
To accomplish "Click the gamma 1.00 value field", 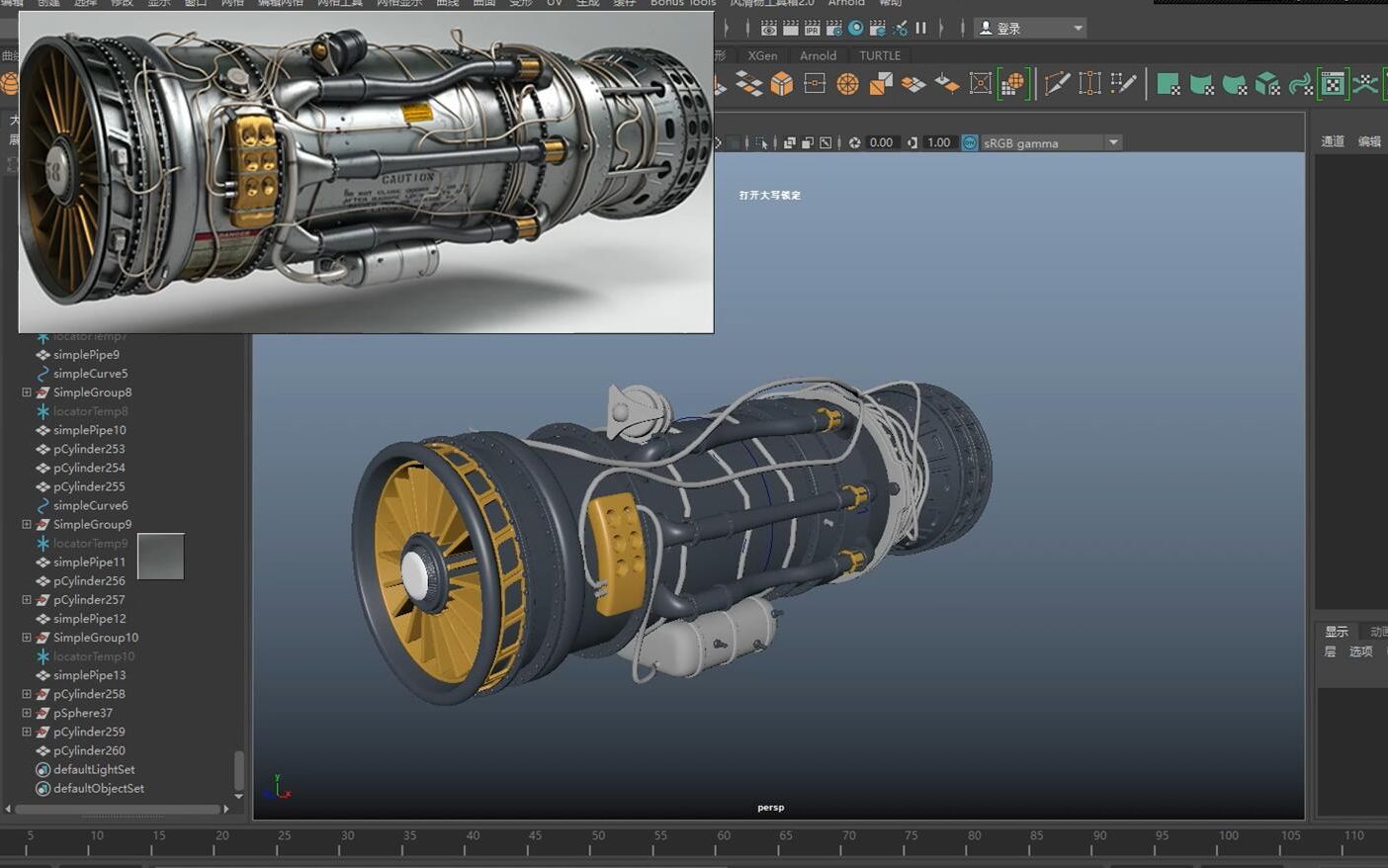I will tap(936, 141).
